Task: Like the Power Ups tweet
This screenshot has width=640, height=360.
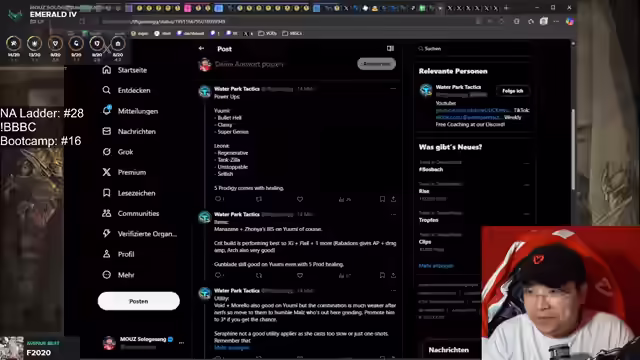Action: tap(300, 199)
